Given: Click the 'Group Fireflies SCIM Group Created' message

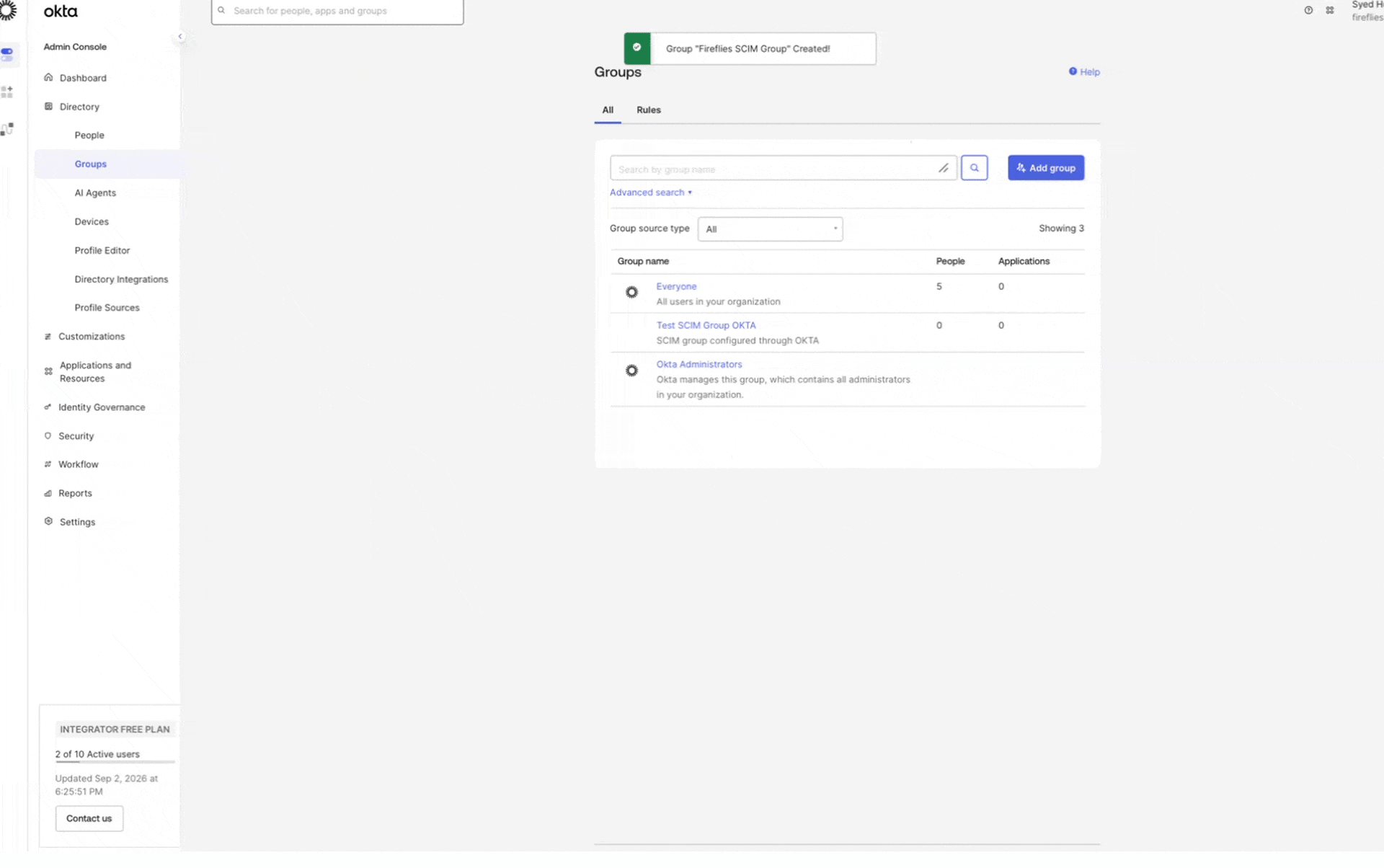Looking at the screenshot, I should [x=748, y=49].
